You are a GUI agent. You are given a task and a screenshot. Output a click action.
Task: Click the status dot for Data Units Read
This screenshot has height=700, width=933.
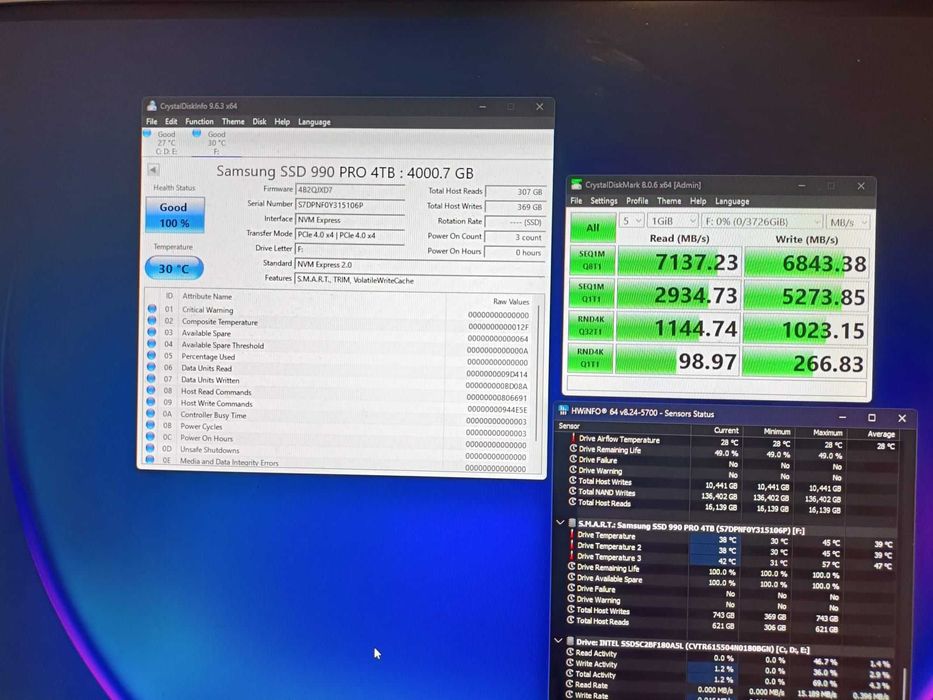coord(151,367)
